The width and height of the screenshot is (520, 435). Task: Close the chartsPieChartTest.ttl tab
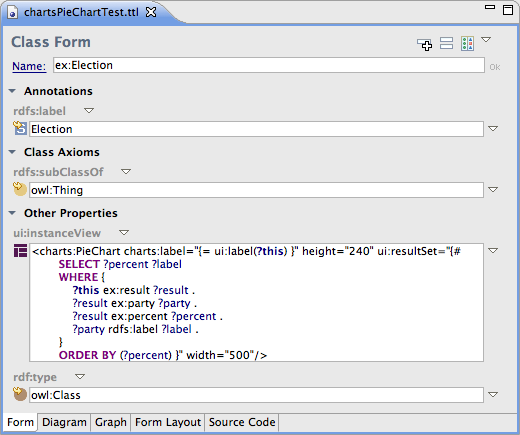[x=151, y=12]
